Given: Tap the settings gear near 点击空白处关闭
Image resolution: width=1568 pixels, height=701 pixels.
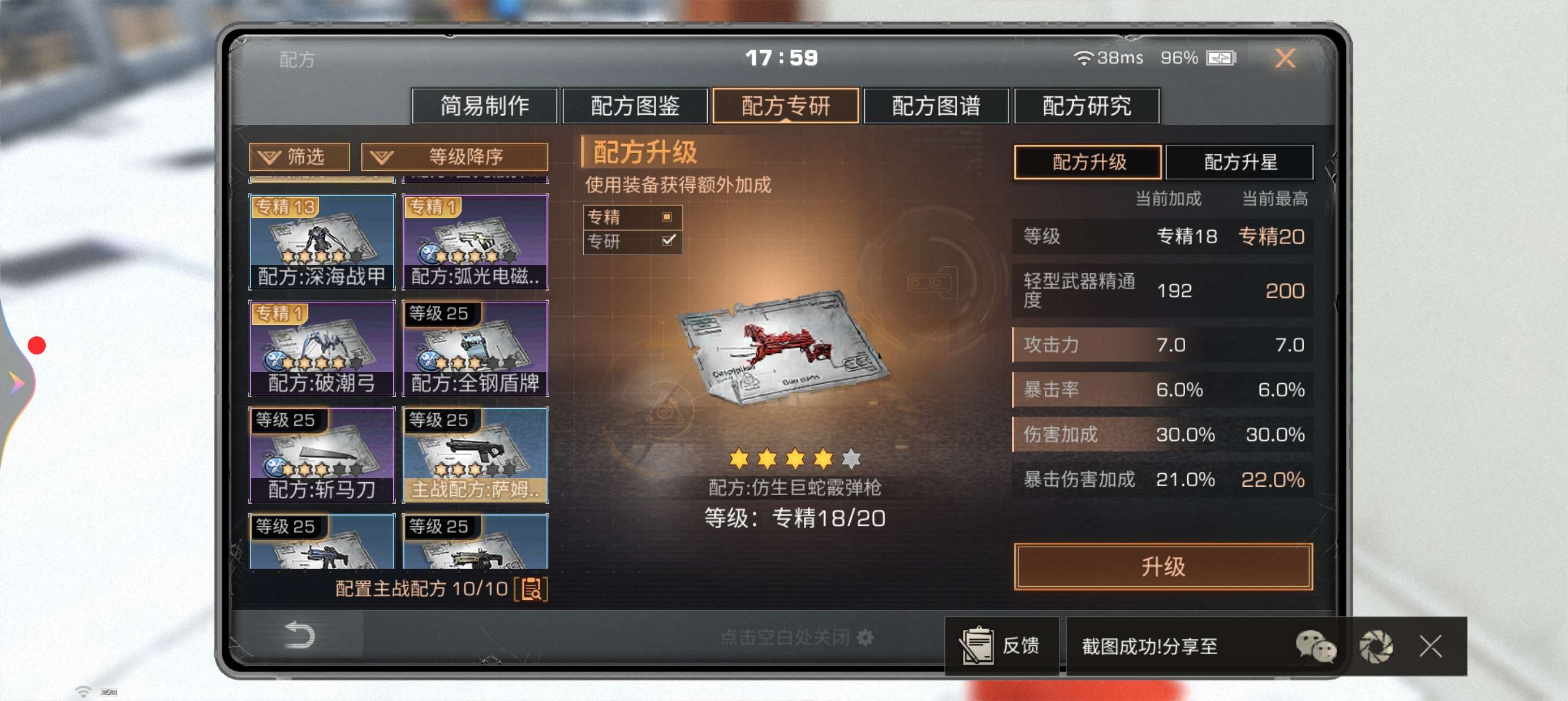Looking at the screenshot, I should pos(865,637).
